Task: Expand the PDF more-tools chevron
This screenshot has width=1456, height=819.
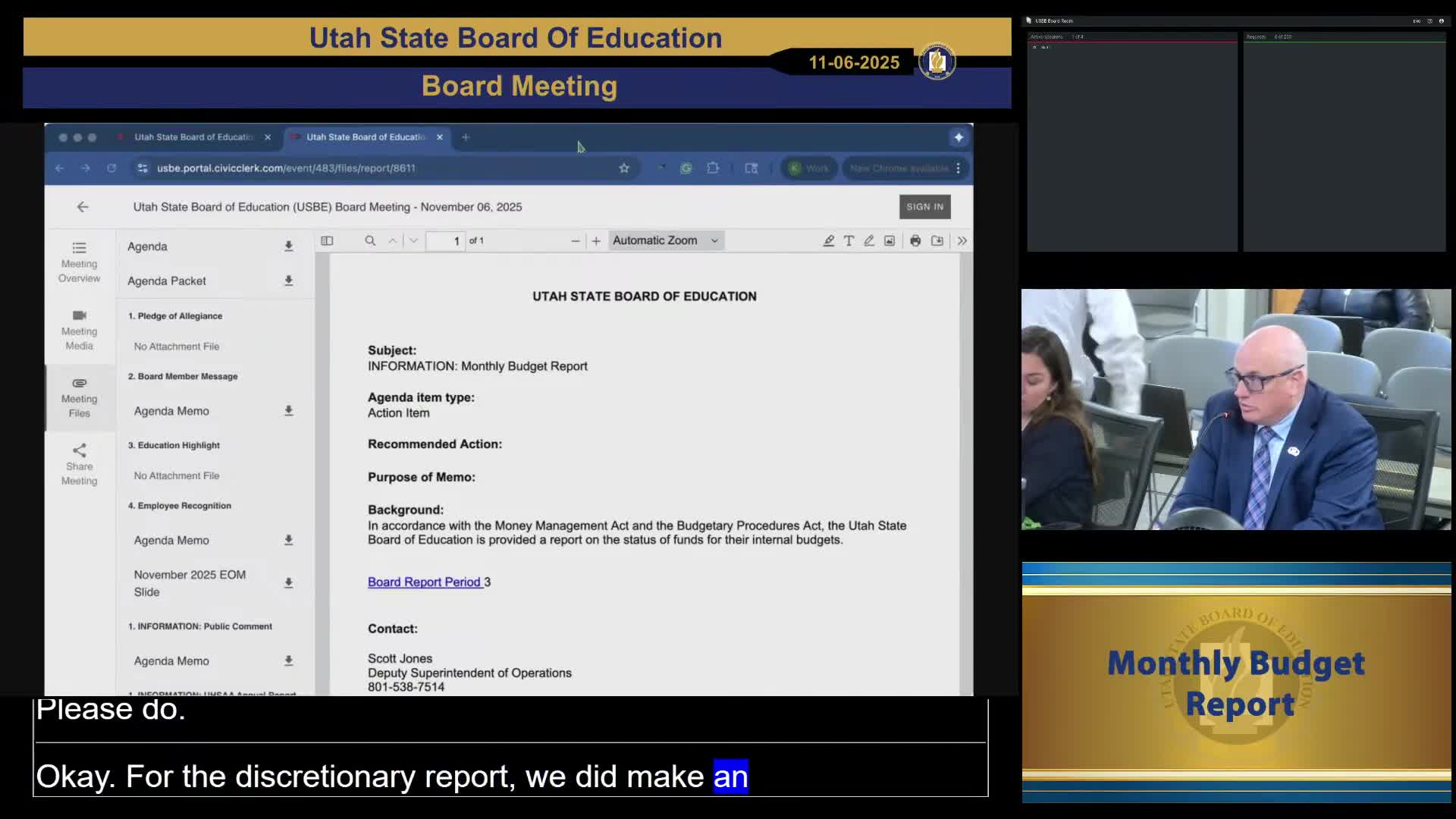Action: (961, 240)
